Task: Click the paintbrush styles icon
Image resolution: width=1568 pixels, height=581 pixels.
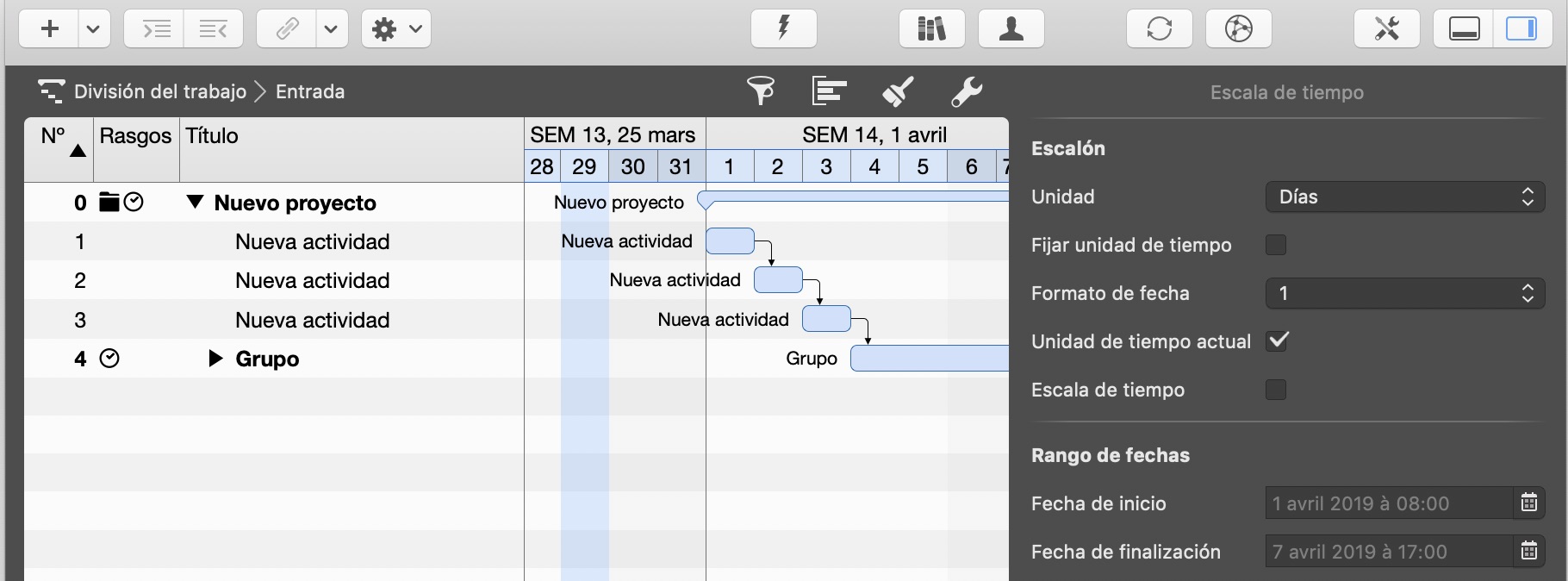Action: click(898, 91)
